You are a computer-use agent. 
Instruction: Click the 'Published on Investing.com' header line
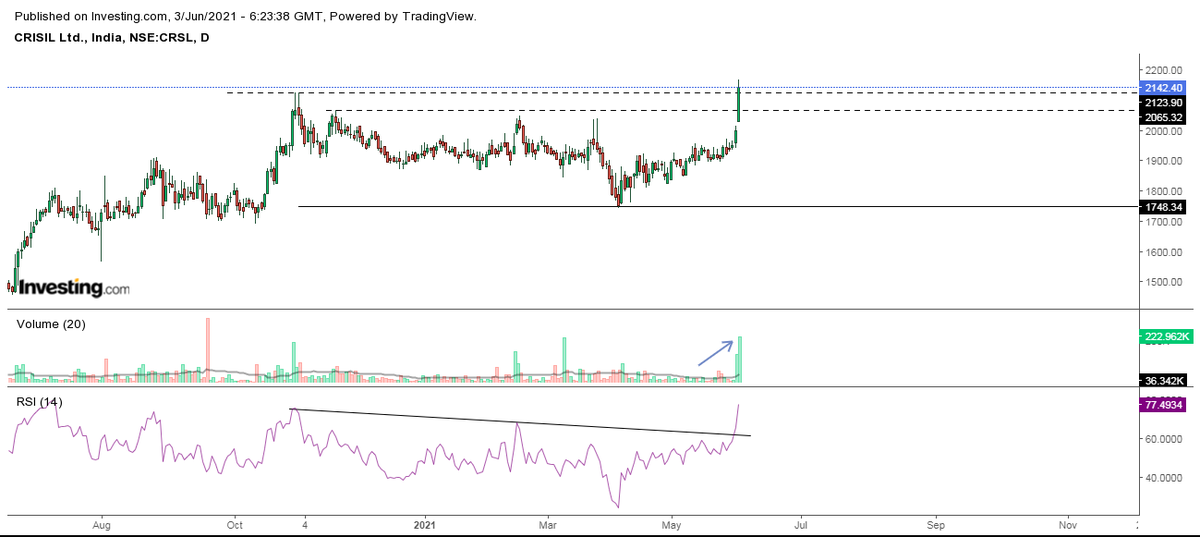click(247, 17)
